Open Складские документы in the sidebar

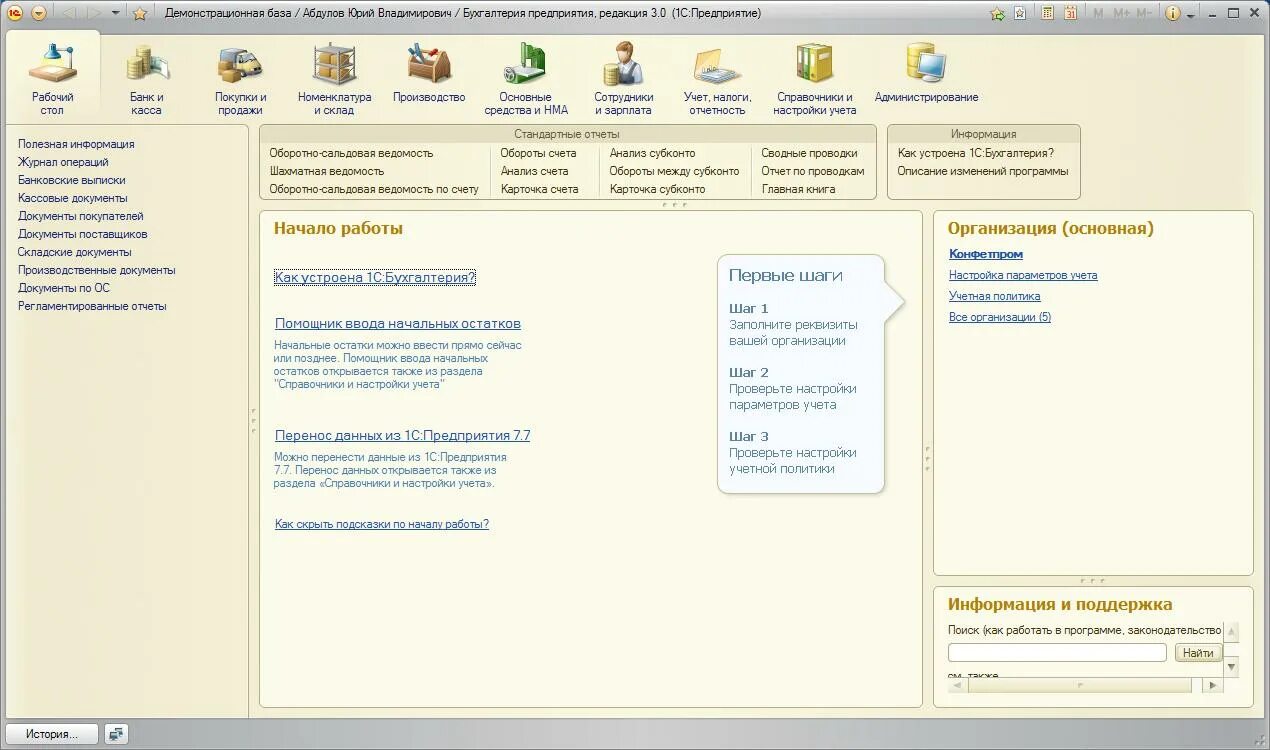point(75,252)
